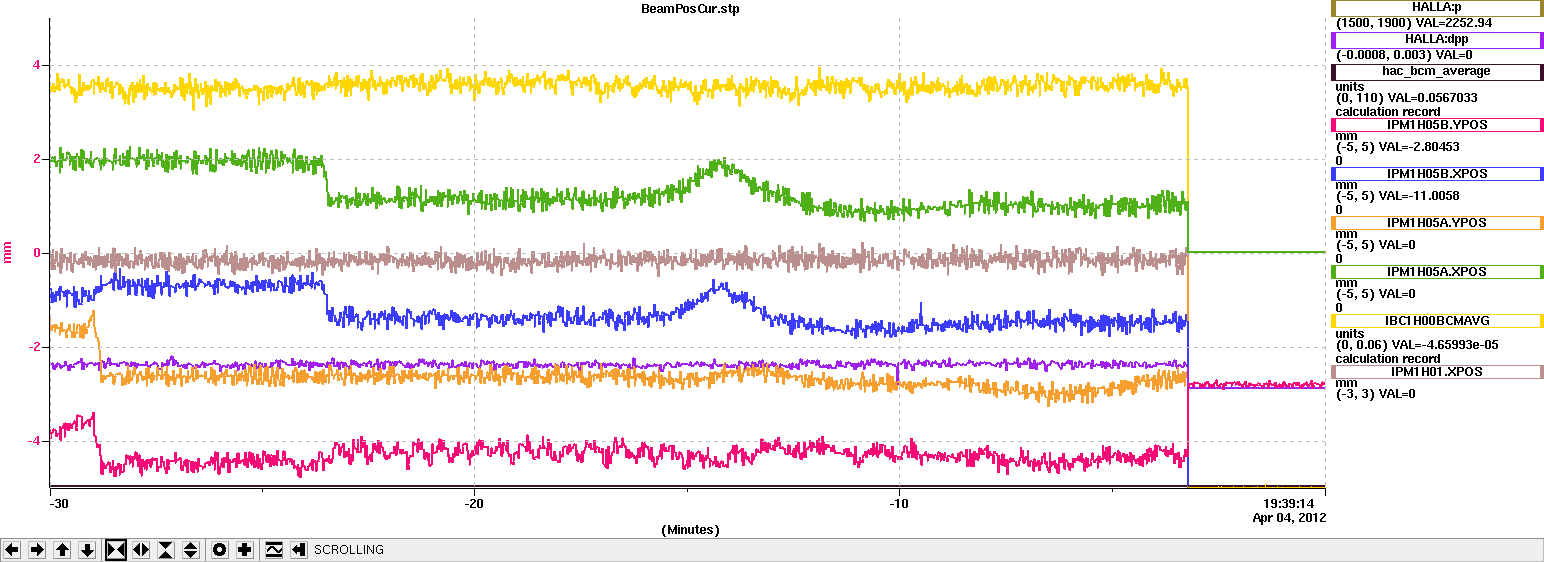Select the IPM1H05B.XPOS legend entry
Viewport: 1544px width, 562px height.
click(x=1436, y=174)
